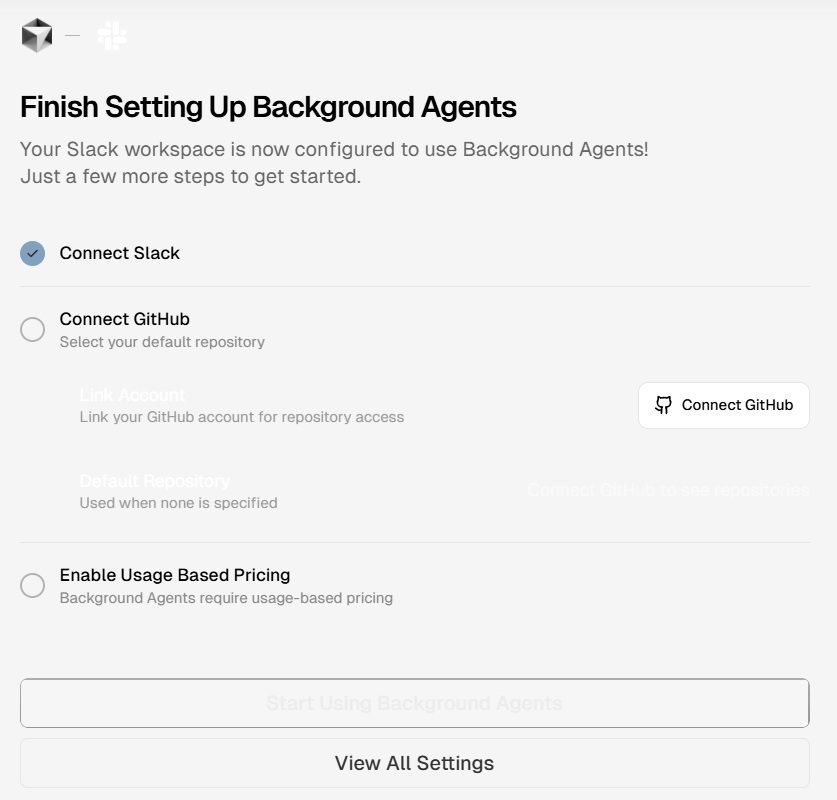Click the Connect GitHub to see repositories text
Screen dimensions: 837x800
667,490
